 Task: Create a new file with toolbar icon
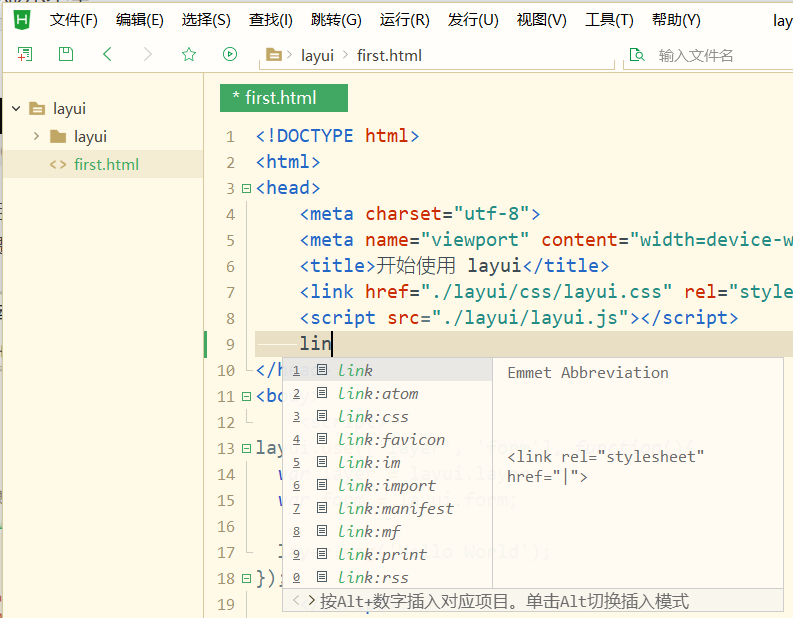pyautogui.click(x=25, y=54)
